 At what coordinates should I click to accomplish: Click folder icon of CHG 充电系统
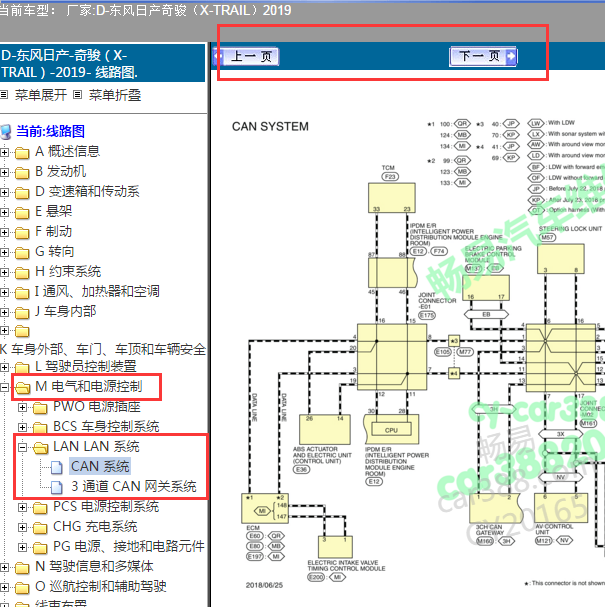pyautogui.click(x=40, y=528)
